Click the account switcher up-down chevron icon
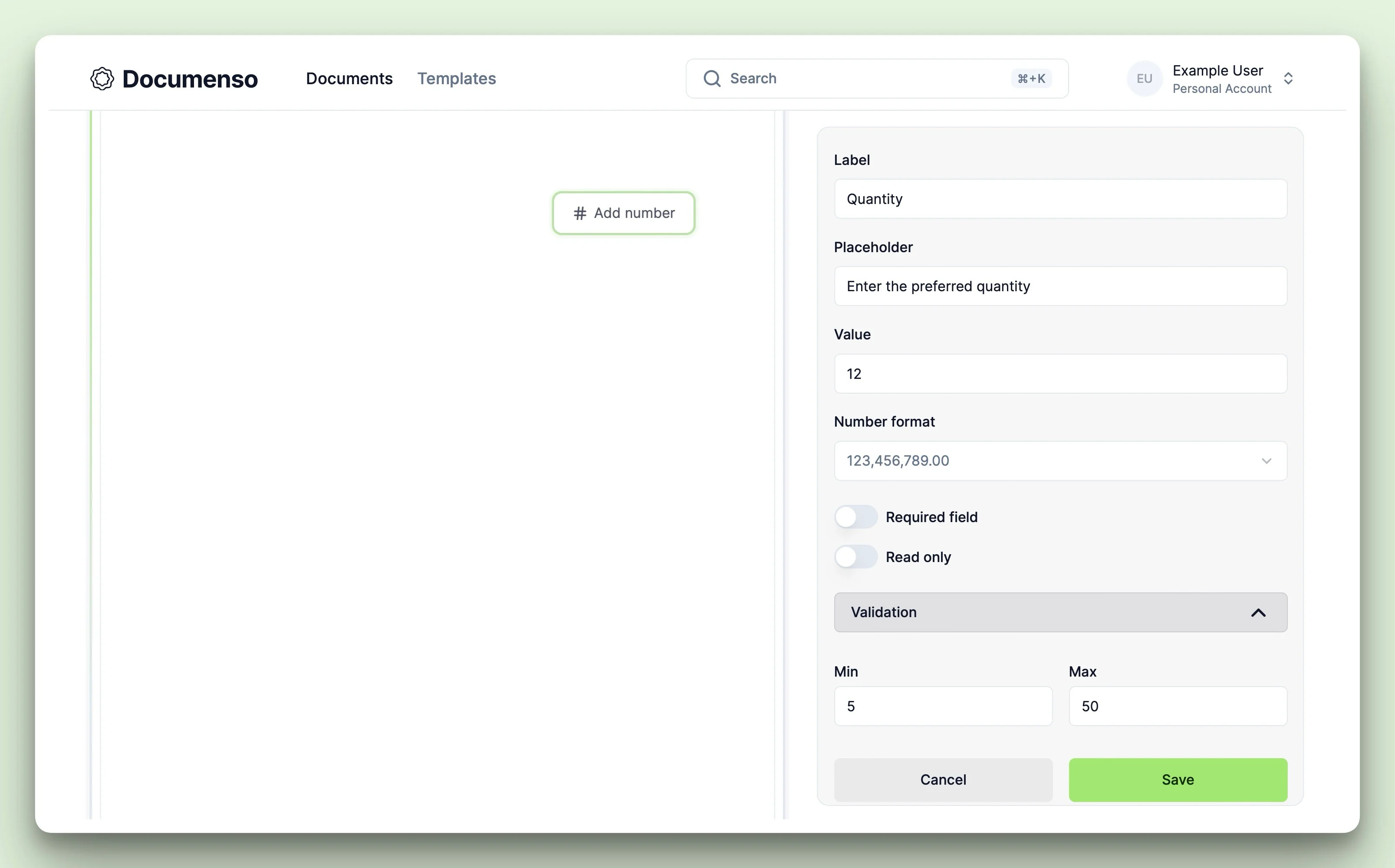The height and width of the screenshot is (868, 1395). click(1288, 79)
